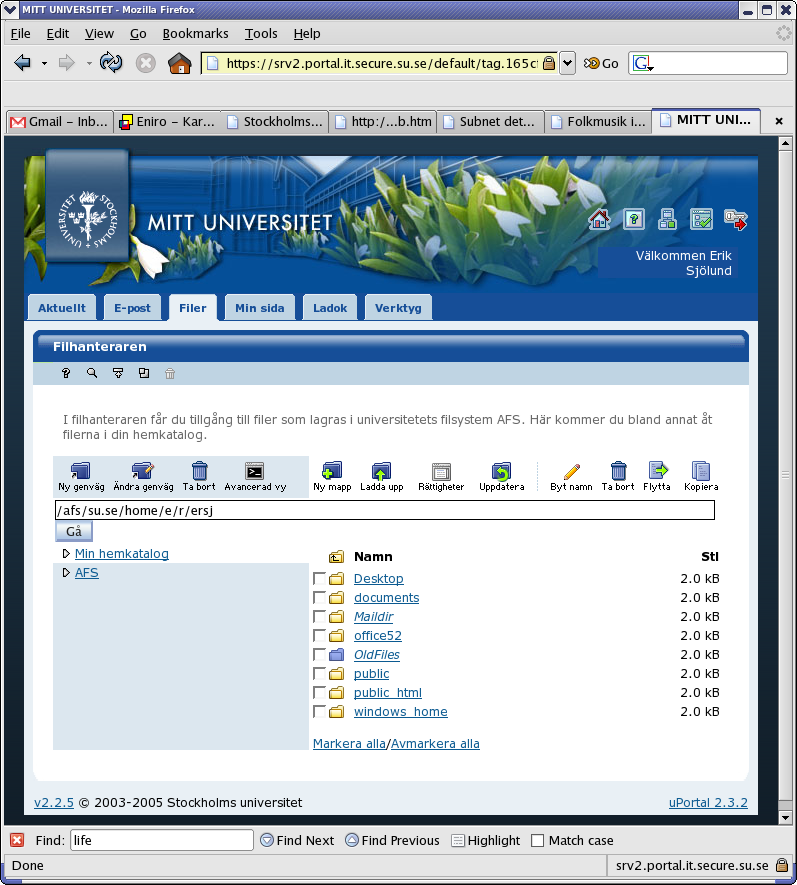
Task: Tick the checkbox for OldFiles folder
Action: [319, 655]
